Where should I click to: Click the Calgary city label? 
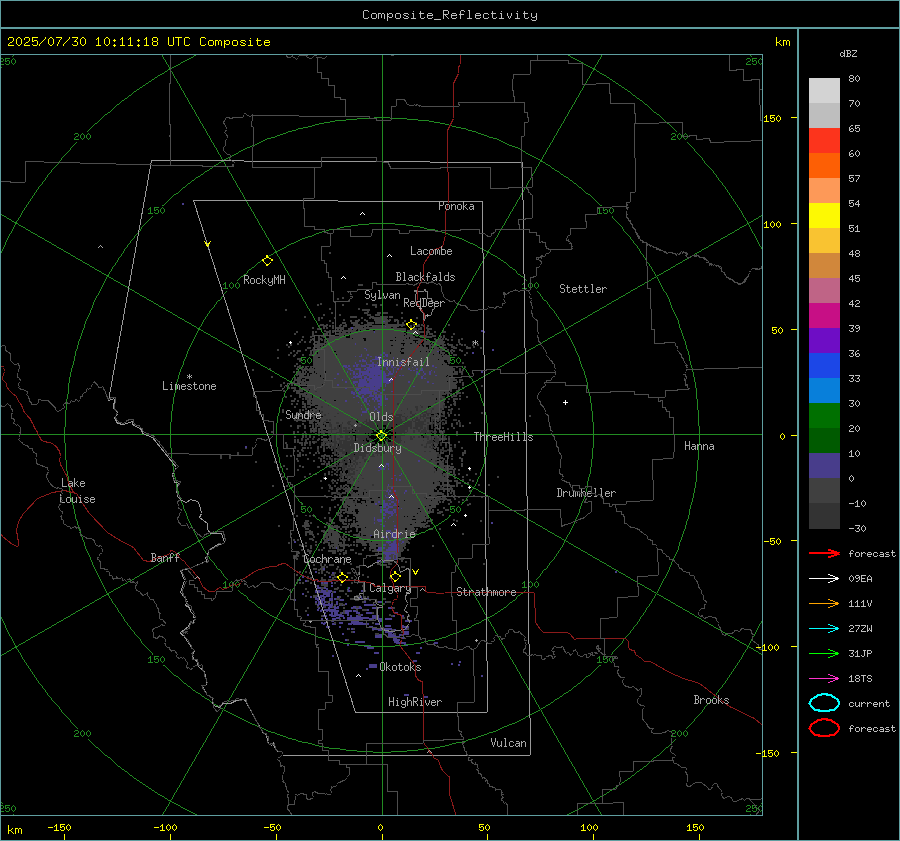(x=390, y=588)
